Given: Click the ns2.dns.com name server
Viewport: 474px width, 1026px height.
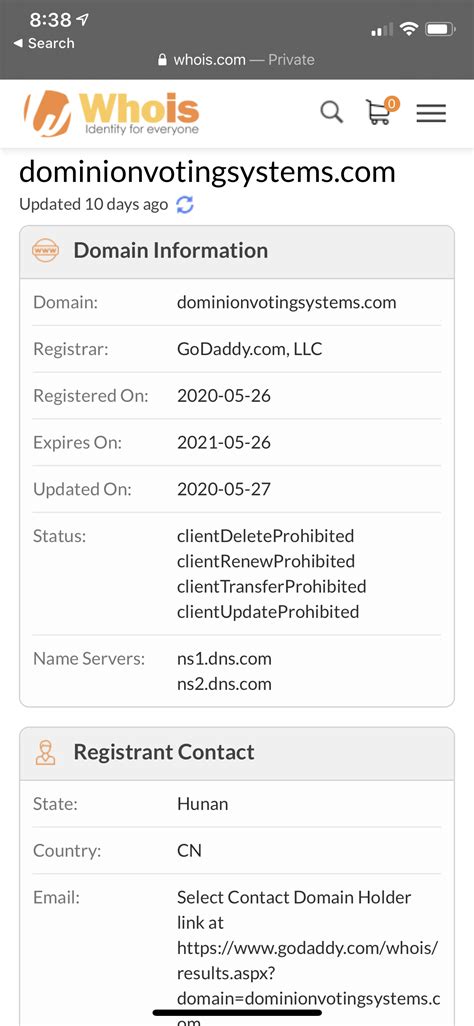Looking at the screenshot, I should click(224, 684).
